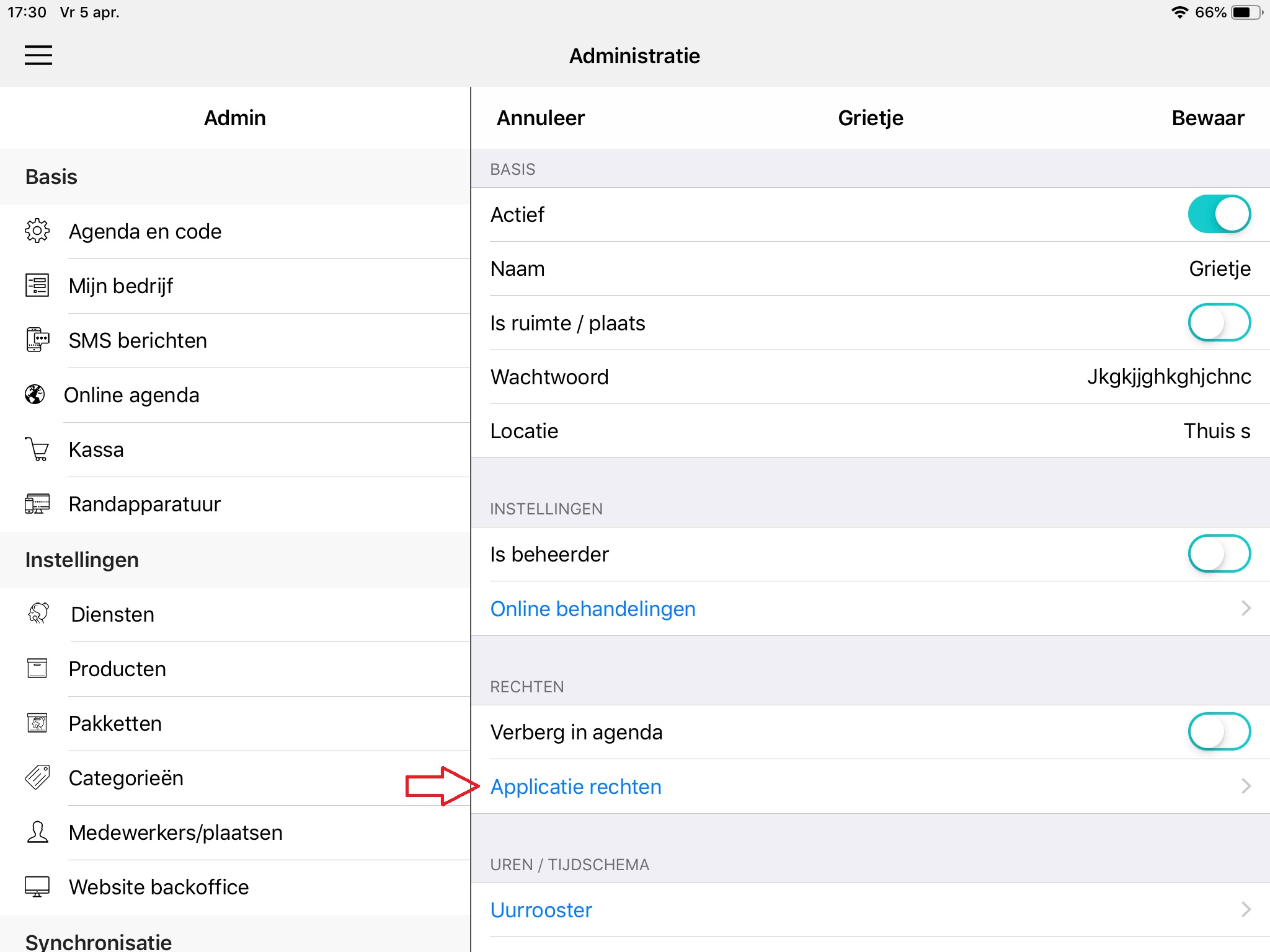Click the Randapparatuur devices icon
This screenshot has width=1270, height=952.
pyautogui.click(x=37, y=504)
